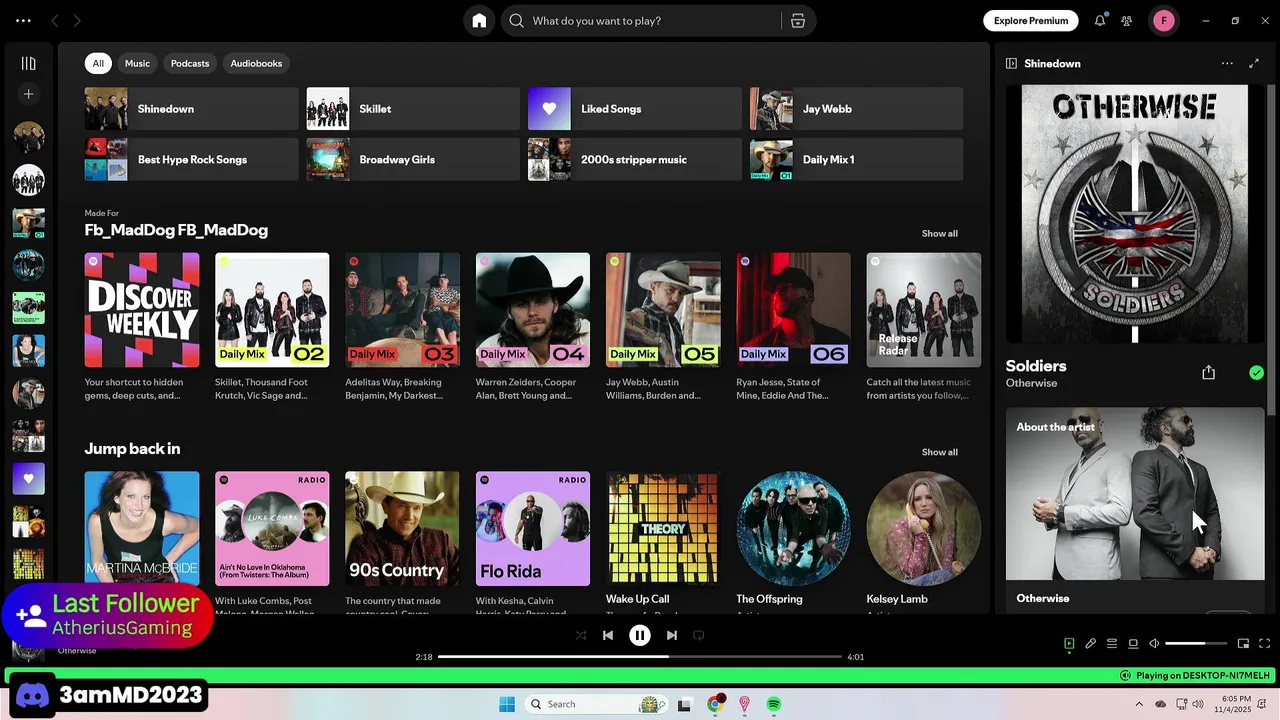
Task: Collapse the Shinedown Now Playing panel
Action: pyautogui.click(x=1011, y=63)
